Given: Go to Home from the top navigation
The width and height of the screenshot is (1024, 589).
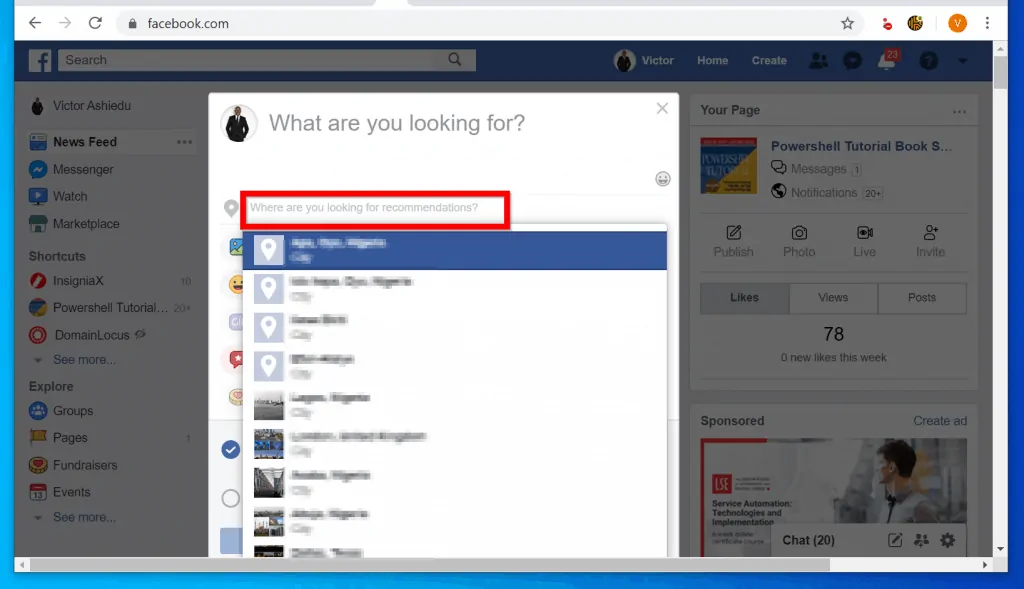Looking at the screenshot, I should pos(711,60).
